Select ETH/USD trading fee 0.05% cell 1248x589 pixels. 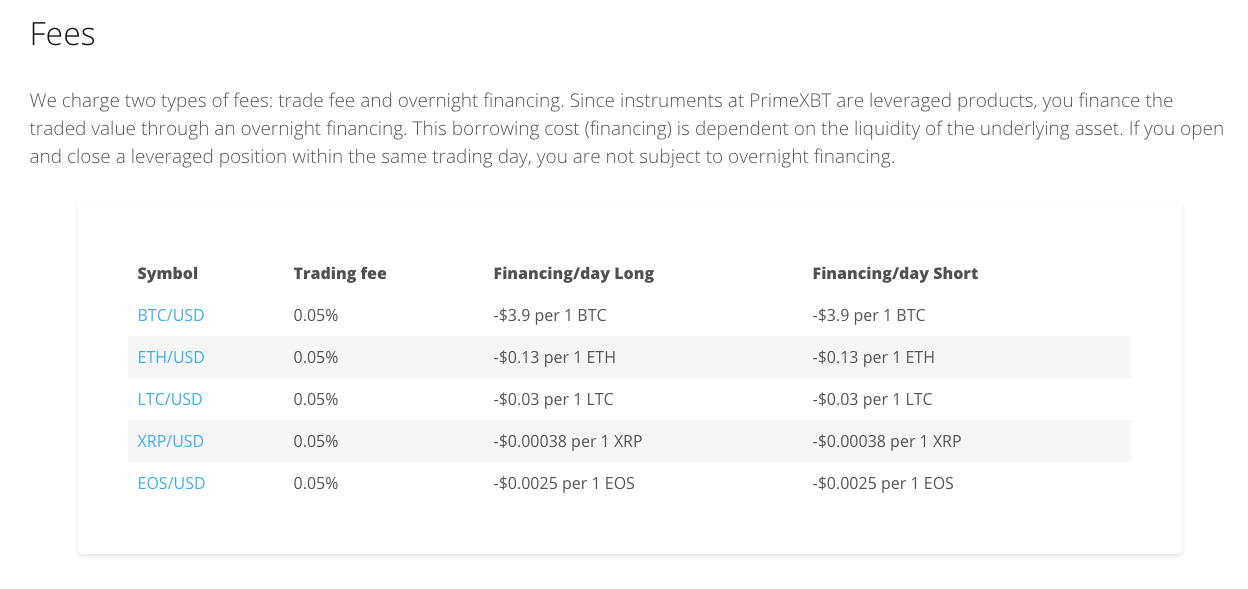click(316, 357)
